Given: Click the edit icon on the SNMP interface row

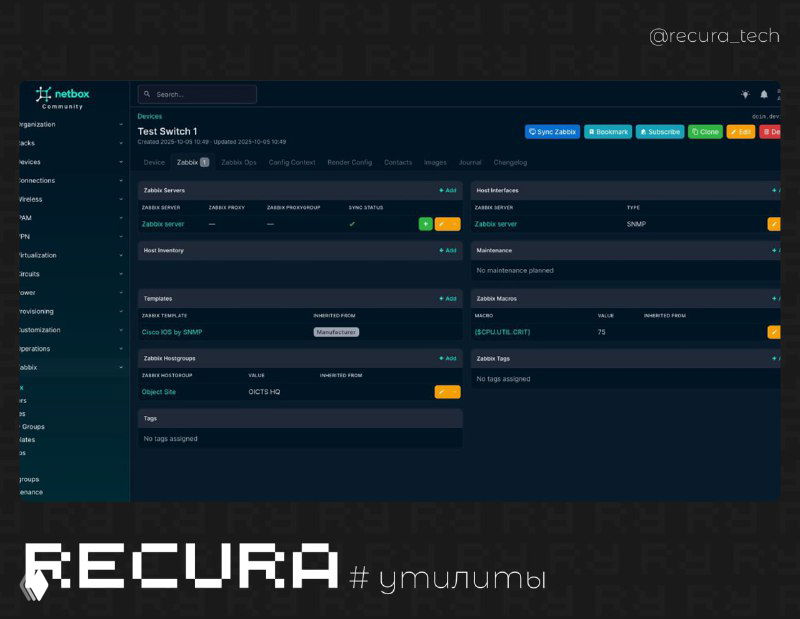Looking at the screenshot, I should point(773,224).
